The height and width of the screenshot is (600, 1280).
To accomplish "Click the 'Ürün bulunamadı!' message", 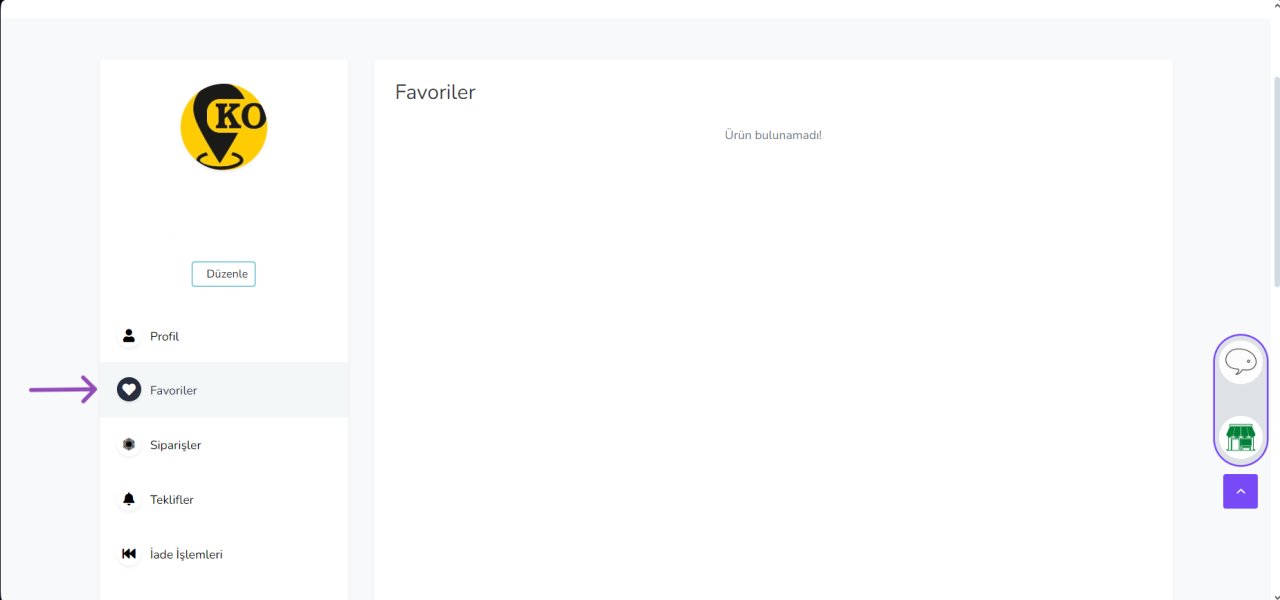I will click(x=773, y=135).
